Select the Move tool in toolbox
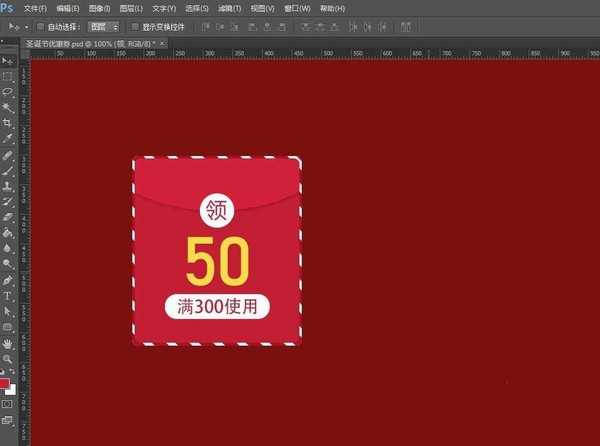 click(x=7, y=62)
